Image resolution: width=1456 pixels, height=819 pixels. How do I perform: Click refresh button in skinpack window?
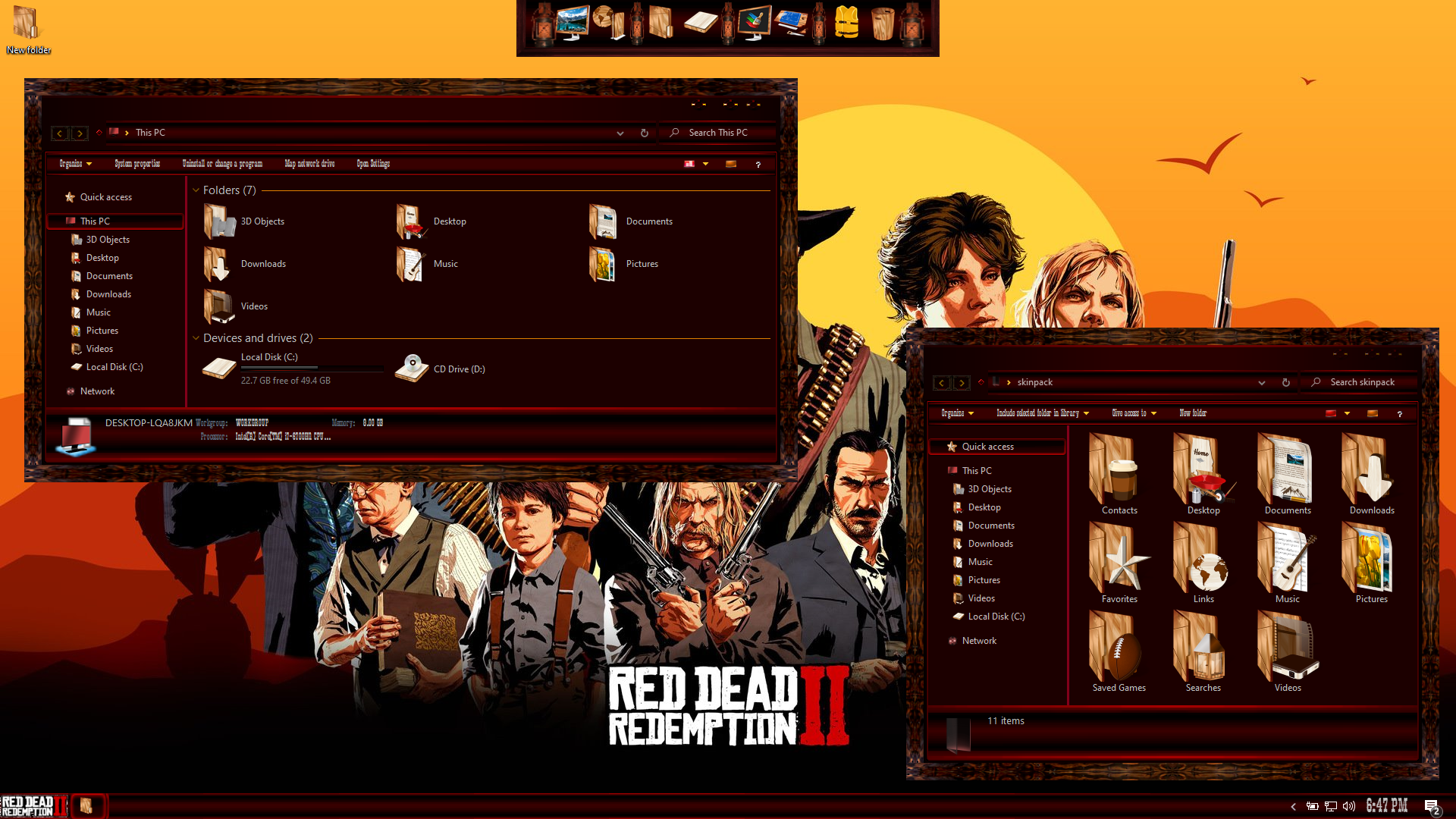coord(1285,382)
